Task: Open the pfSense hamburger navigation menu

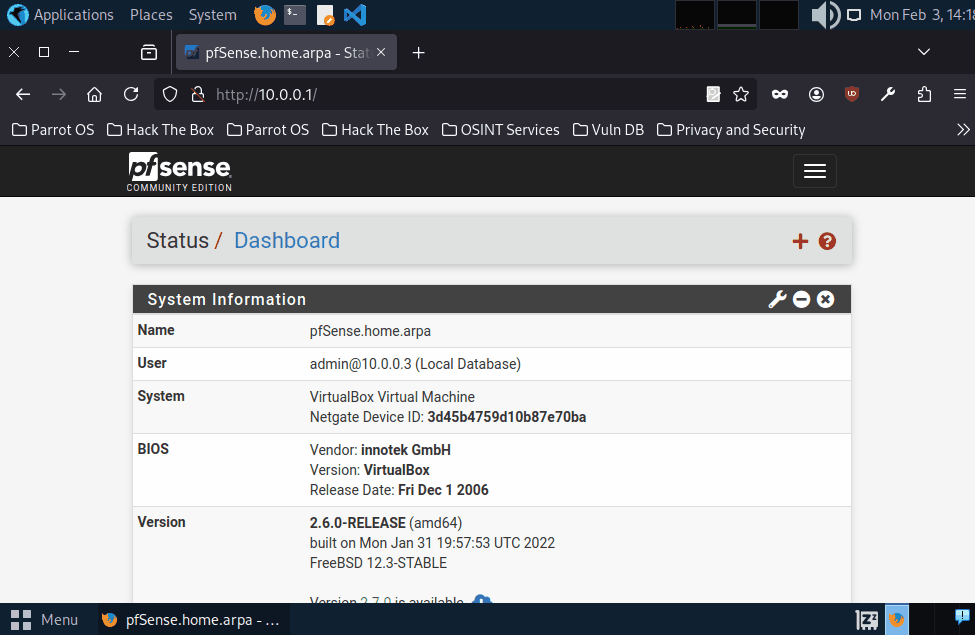Action: pyautogui.click(x=815, y=171)
